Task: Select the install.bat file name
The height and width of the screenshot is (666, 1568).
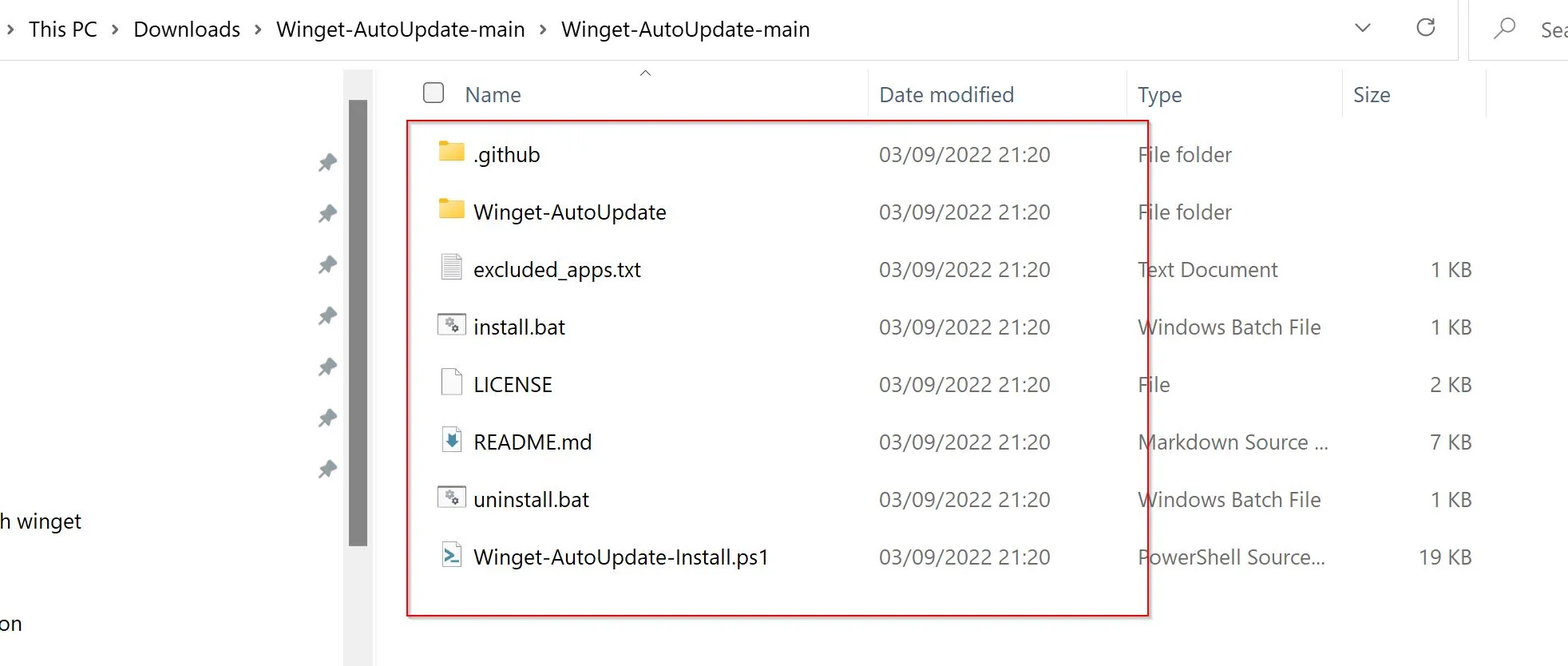Action: tap(519, 327)
